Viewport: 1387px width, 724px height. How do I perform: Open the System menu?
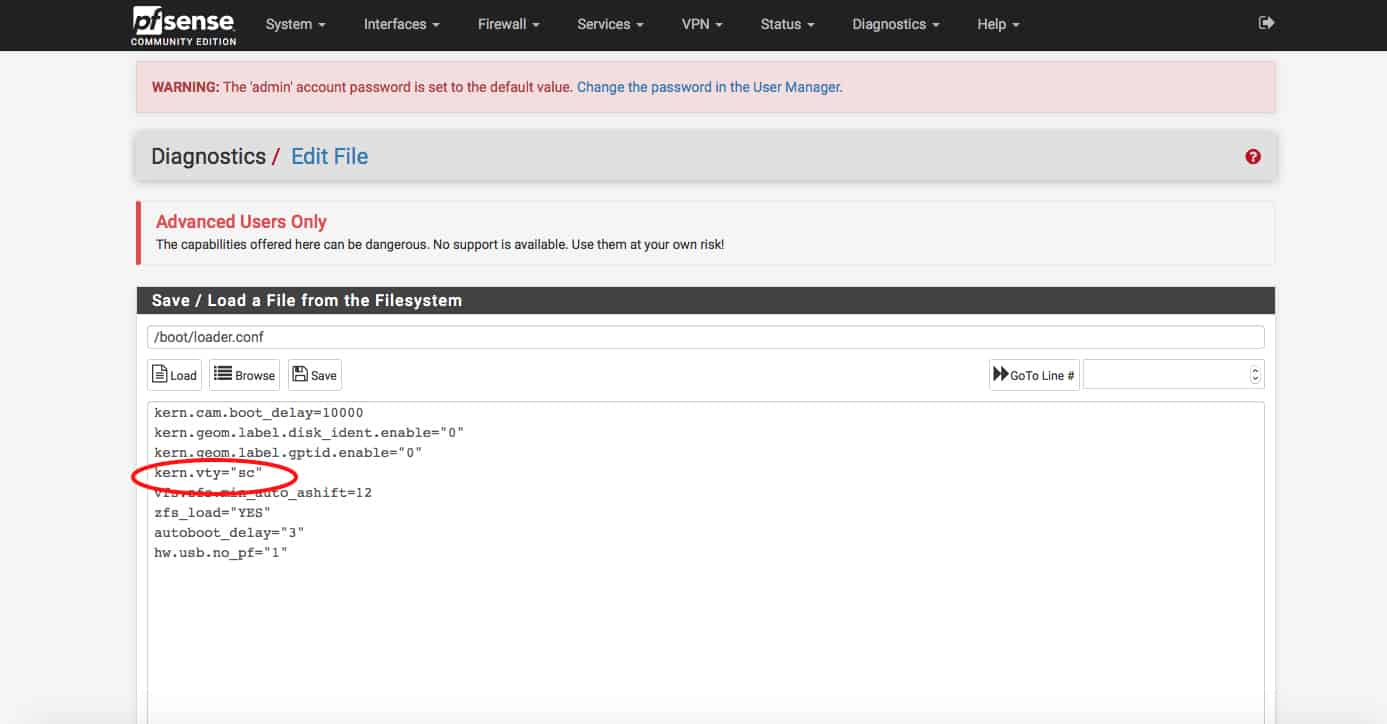pos(295,24)
